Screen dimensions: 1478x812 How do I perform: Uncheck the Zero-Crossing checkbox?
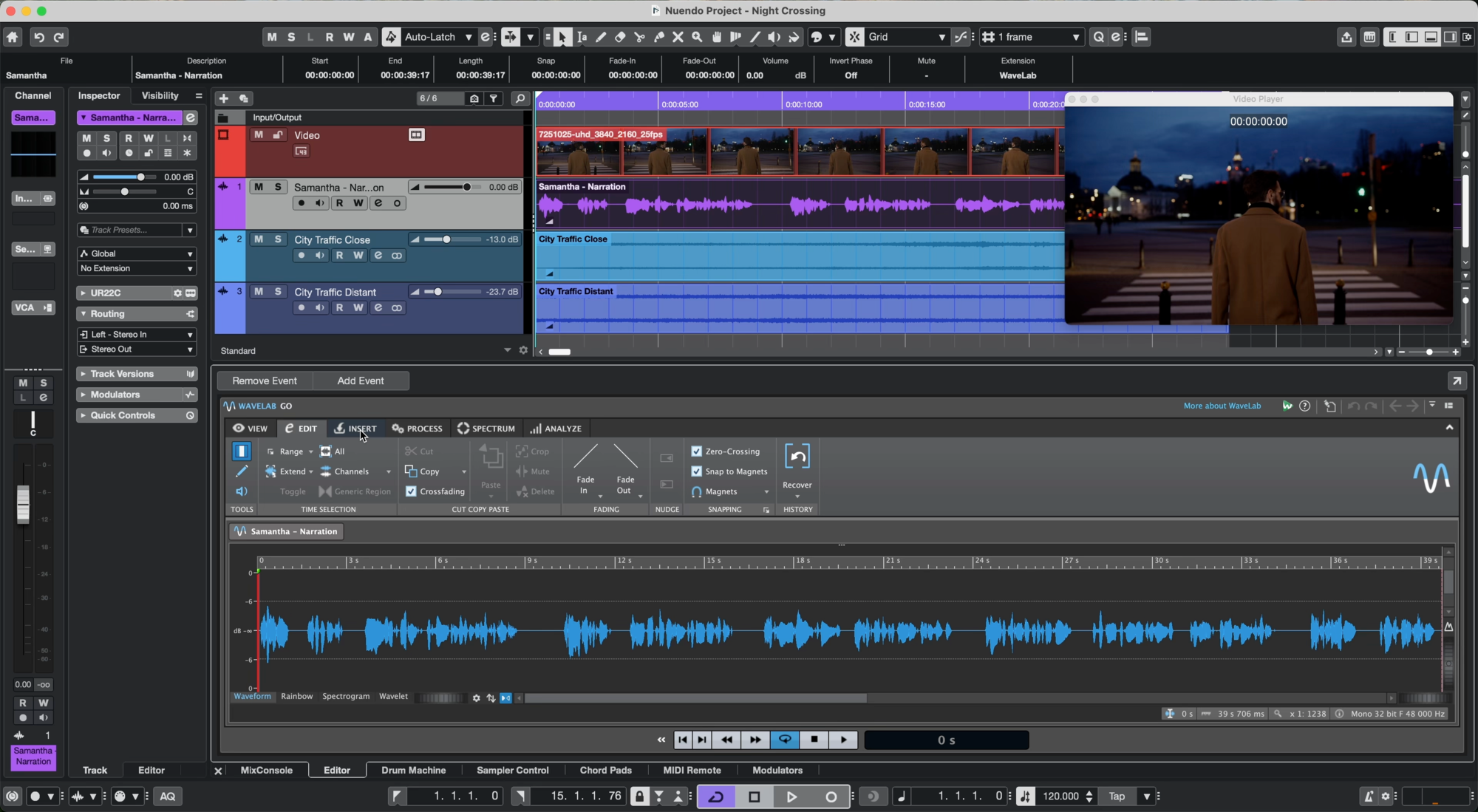(x=696, y=451)
